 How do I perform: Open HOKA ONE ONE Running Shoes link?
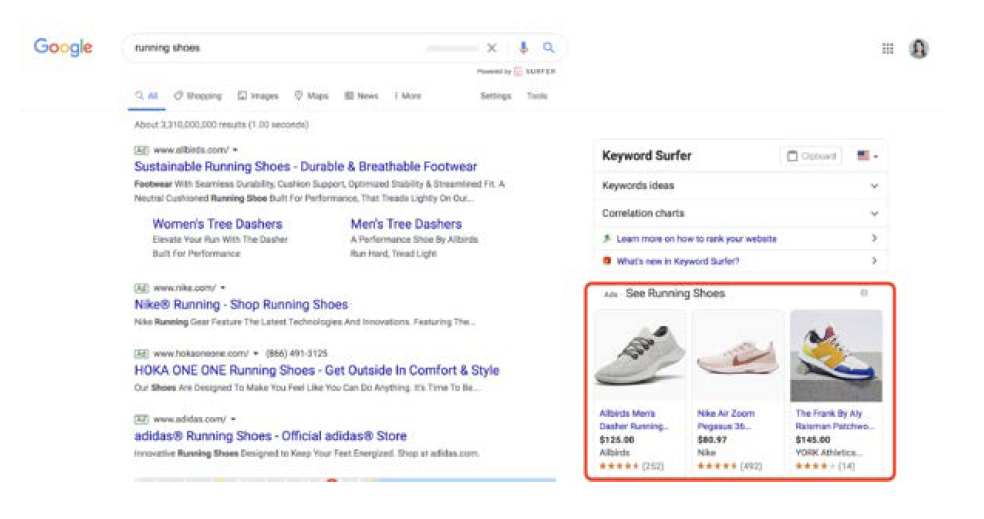[317, 370]
